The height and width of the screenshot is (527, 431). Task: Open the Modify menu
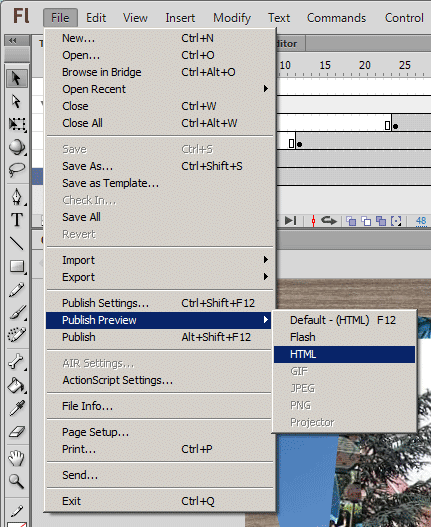232,18
